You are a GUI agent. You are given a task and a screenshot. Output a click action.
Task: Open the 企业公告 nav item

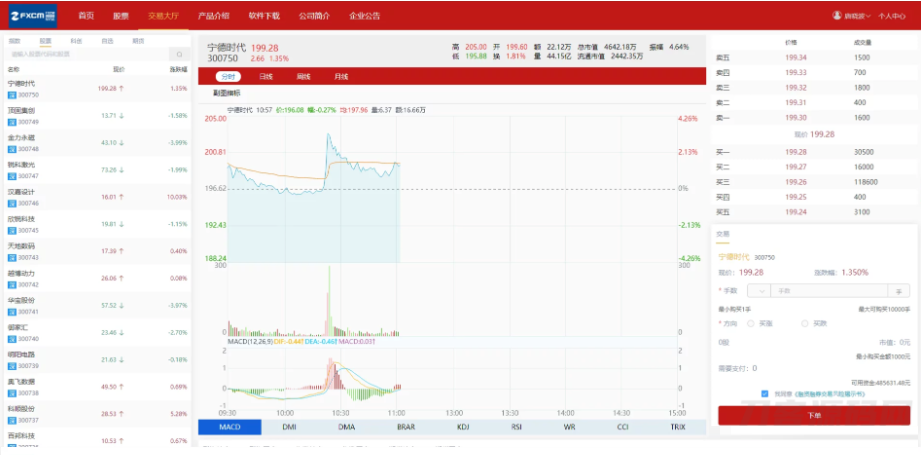(364, 16)
